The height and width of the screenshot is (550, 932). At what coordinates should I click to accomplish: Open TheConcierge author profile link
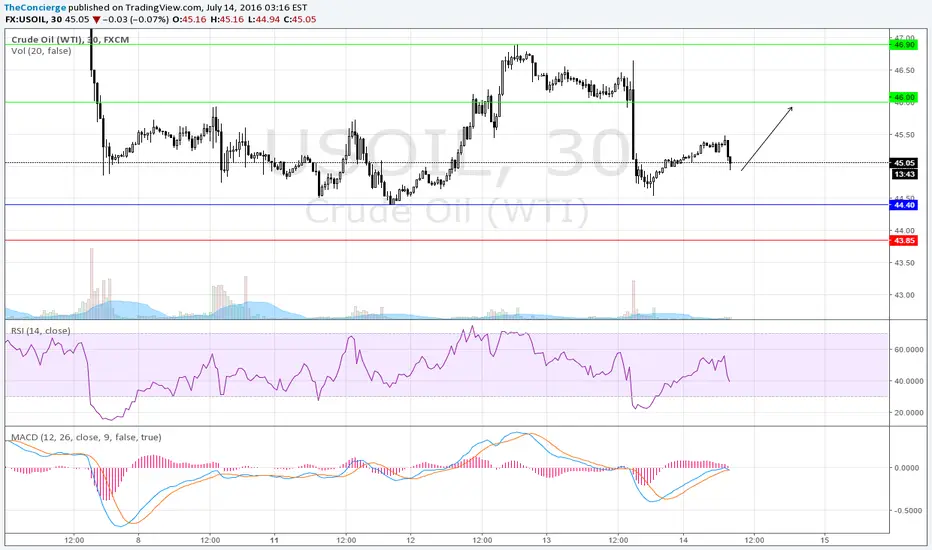point(35,8)
